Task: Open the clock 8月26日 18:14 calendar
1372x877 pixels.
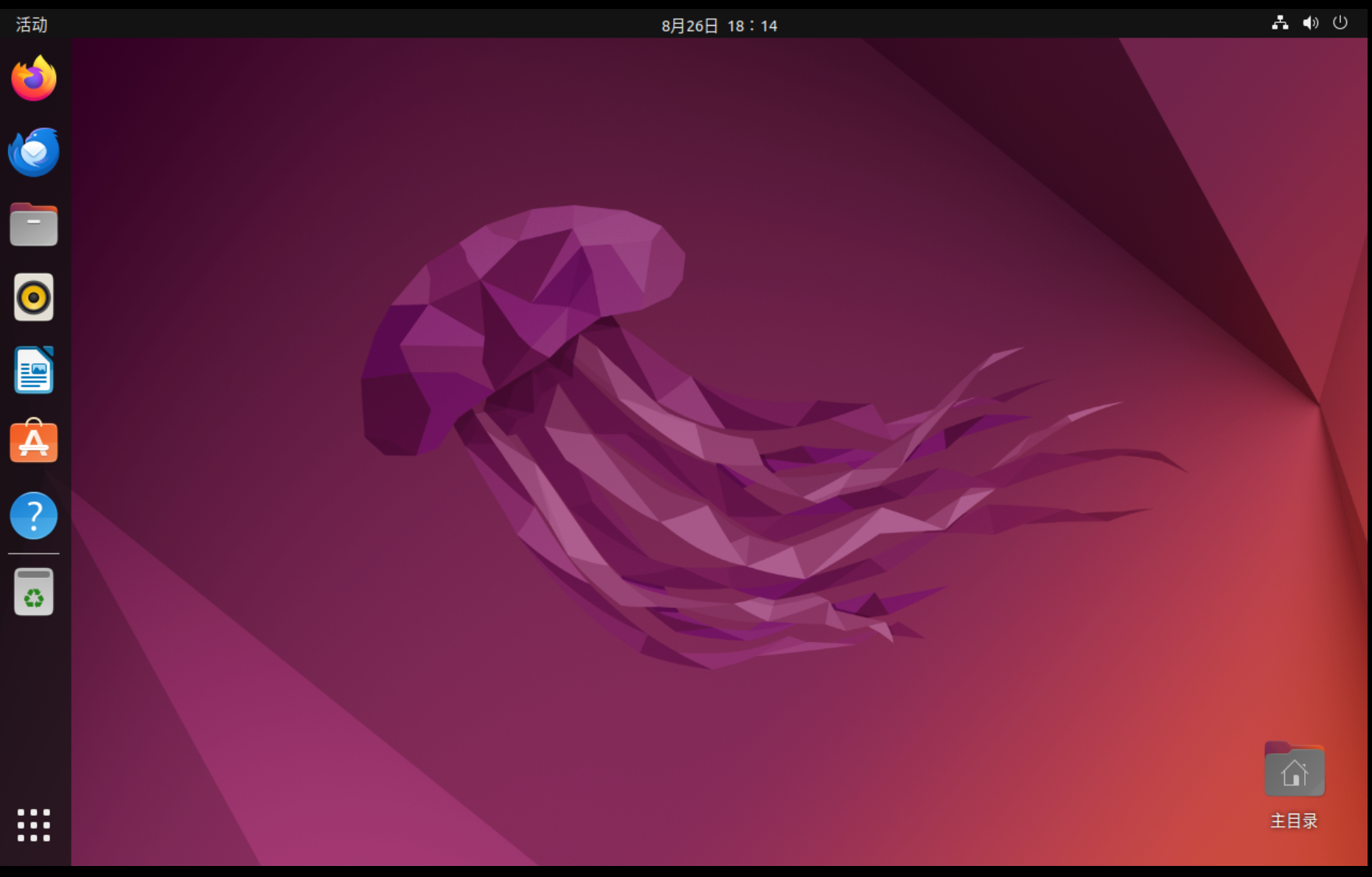Action: pyautogui.click(x=720, y=26)
